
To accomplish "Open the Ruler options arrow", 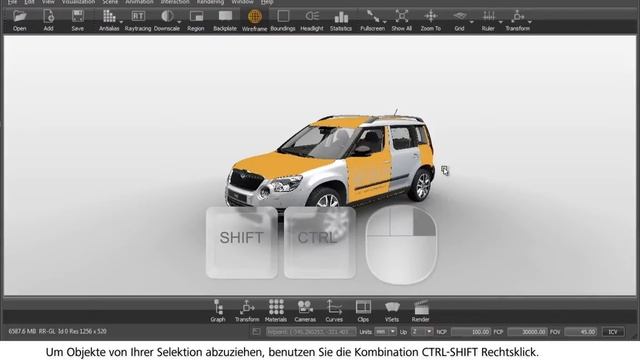I will (500, 21).
